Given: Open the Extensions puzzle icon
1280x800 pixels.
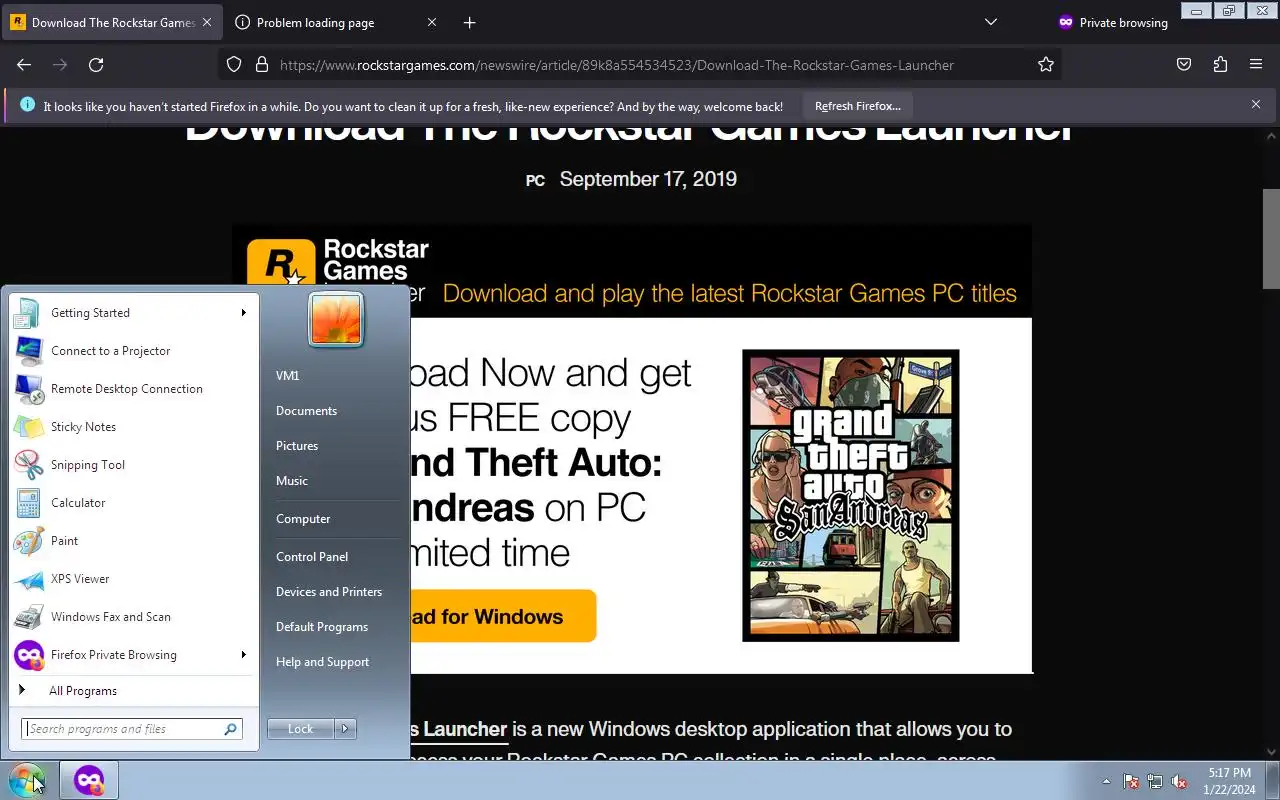Looking at the screenshot, I should click(x=1220, y=65).
